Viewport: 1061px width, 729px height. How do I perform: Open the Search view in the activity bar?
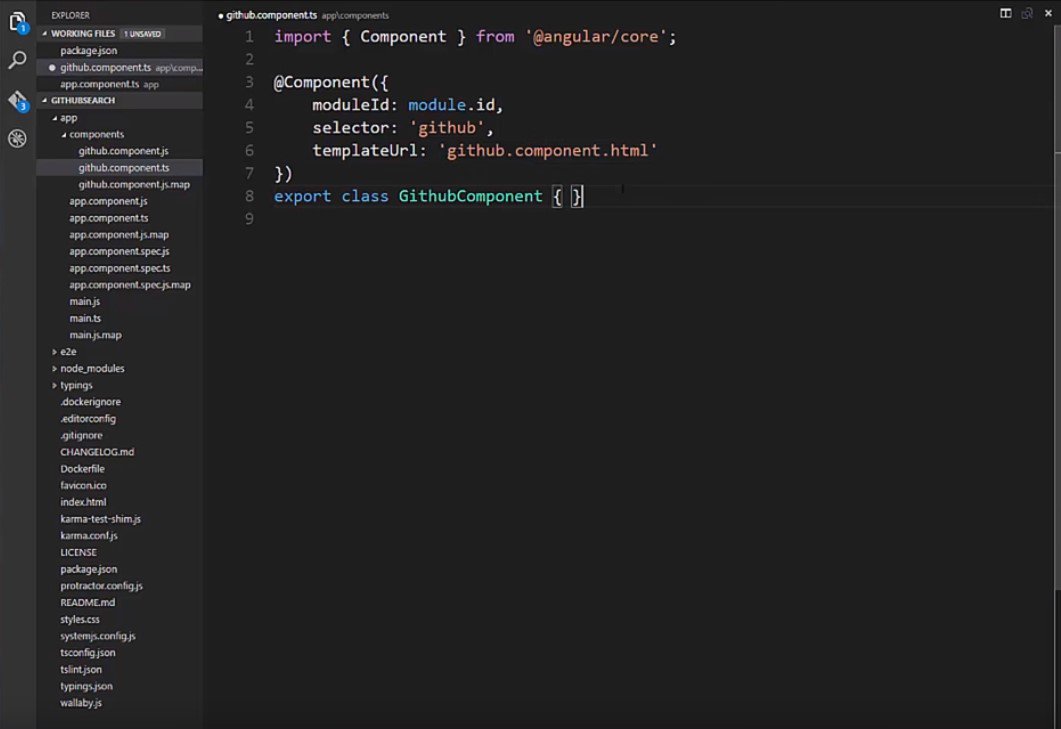pyautogui.click(x=18, y=60)
